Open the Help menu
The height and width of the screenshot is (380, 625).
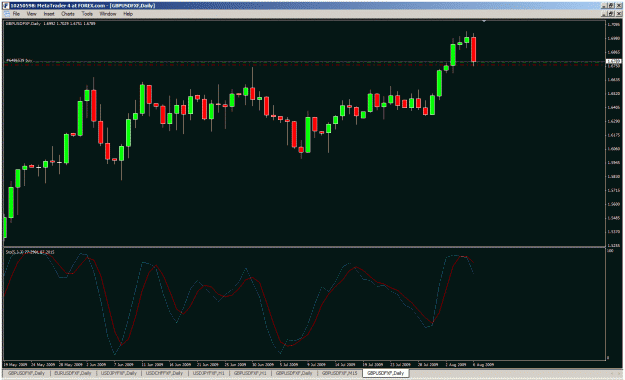coord(128,14)
